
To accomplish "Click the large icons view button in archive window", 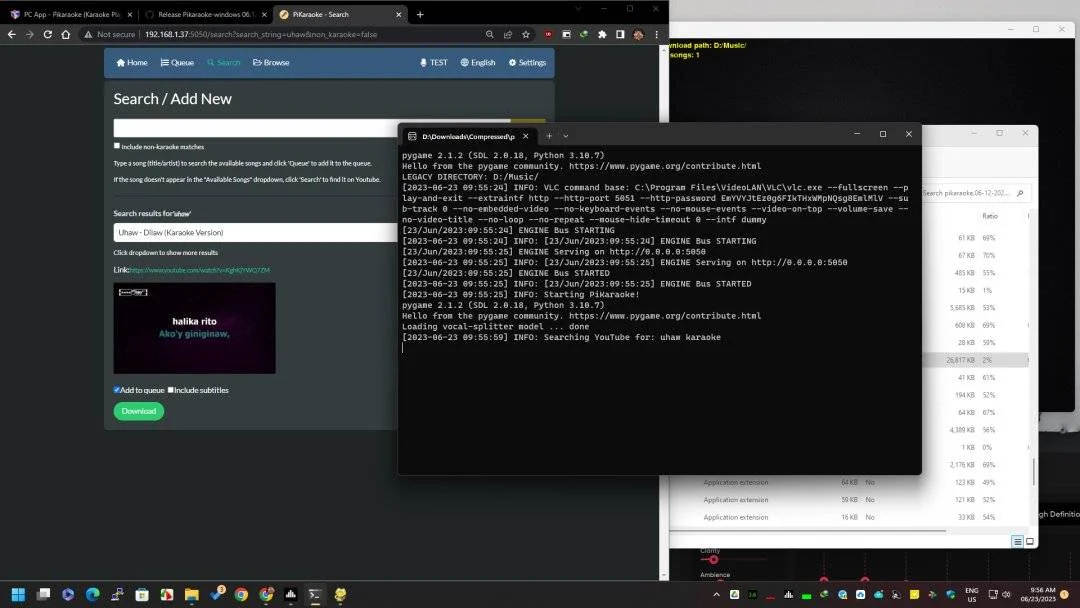I will point(1030,542).
